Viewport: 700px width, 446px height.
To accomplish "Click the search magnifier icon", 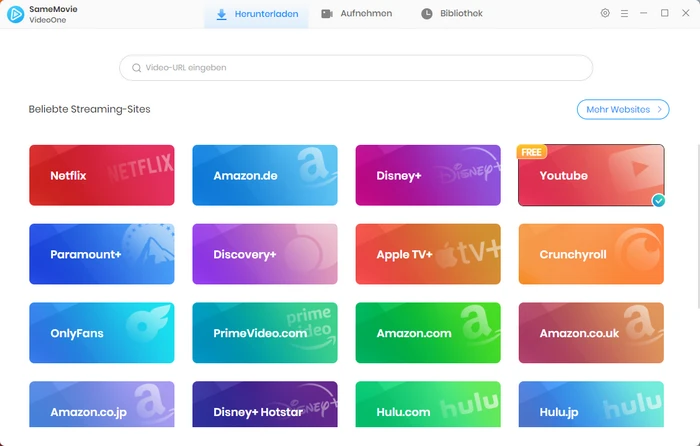I will [136, 68].
